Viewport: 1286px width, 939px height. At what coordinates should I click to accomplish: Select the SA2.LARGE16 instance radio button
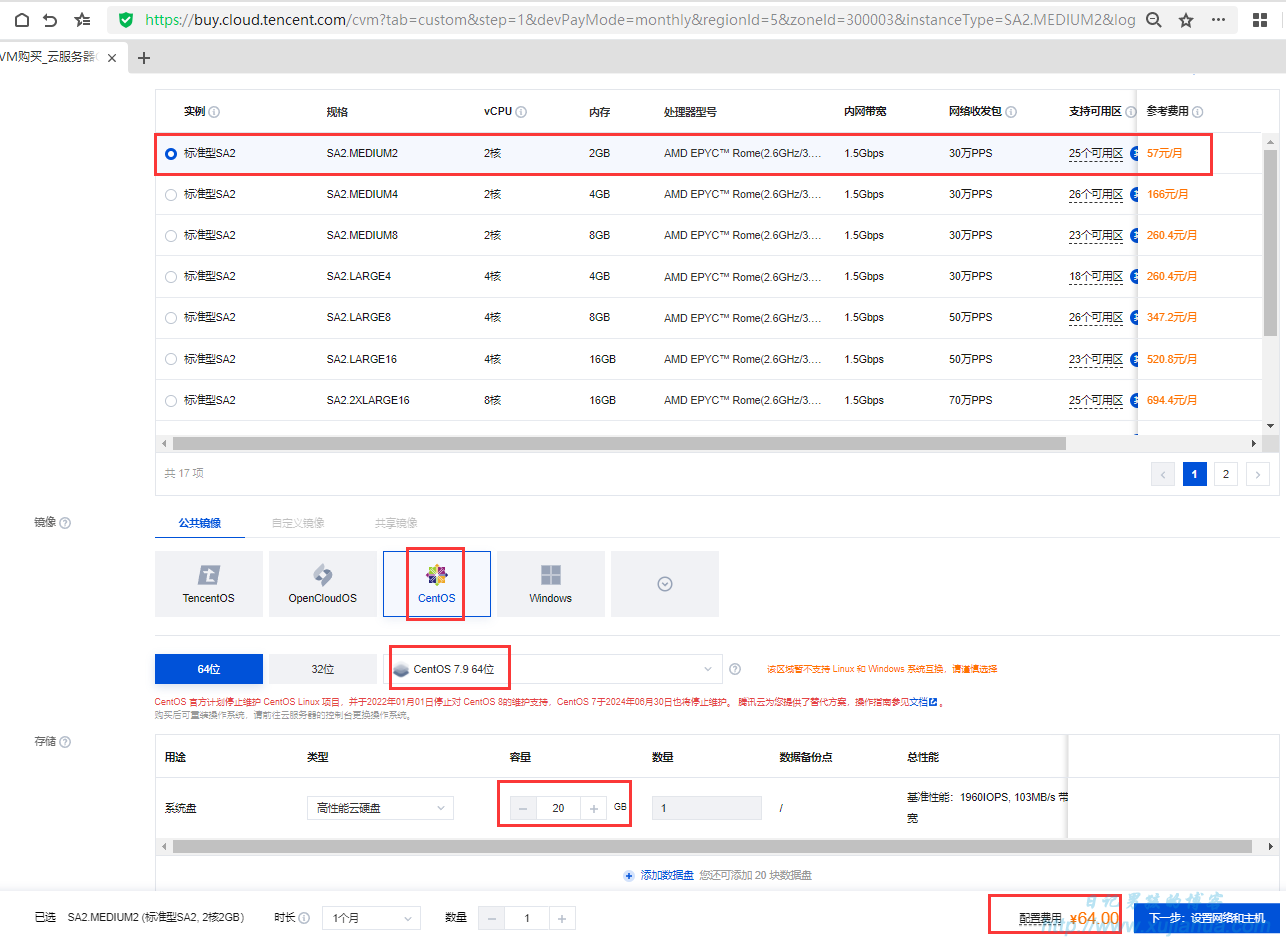click(171, 359)
